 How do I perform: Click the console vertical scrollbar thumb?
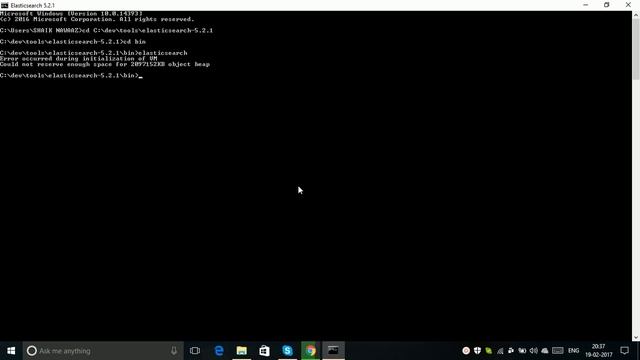(x=636, y=48)
